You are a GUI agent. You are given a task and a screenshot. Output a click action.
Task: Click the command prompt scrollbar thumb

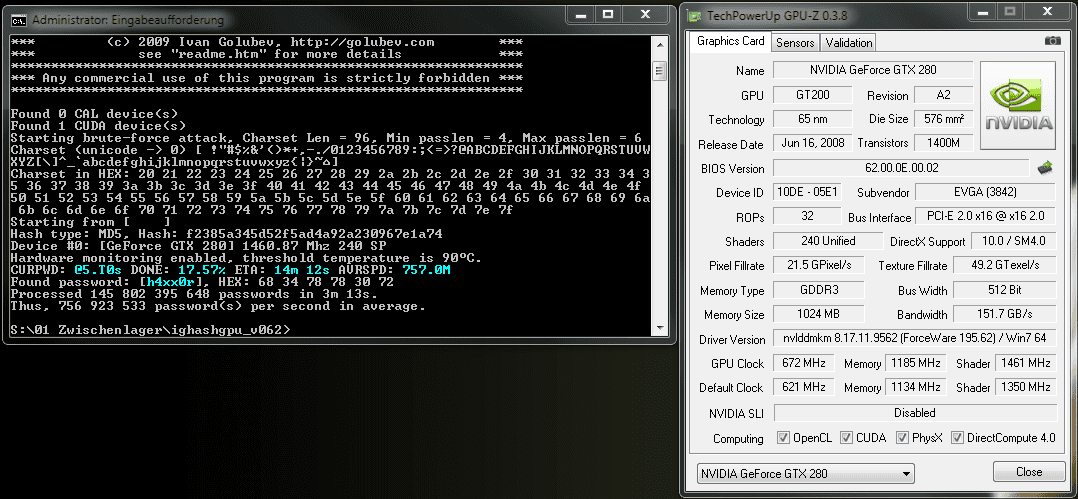pos(659,70)
